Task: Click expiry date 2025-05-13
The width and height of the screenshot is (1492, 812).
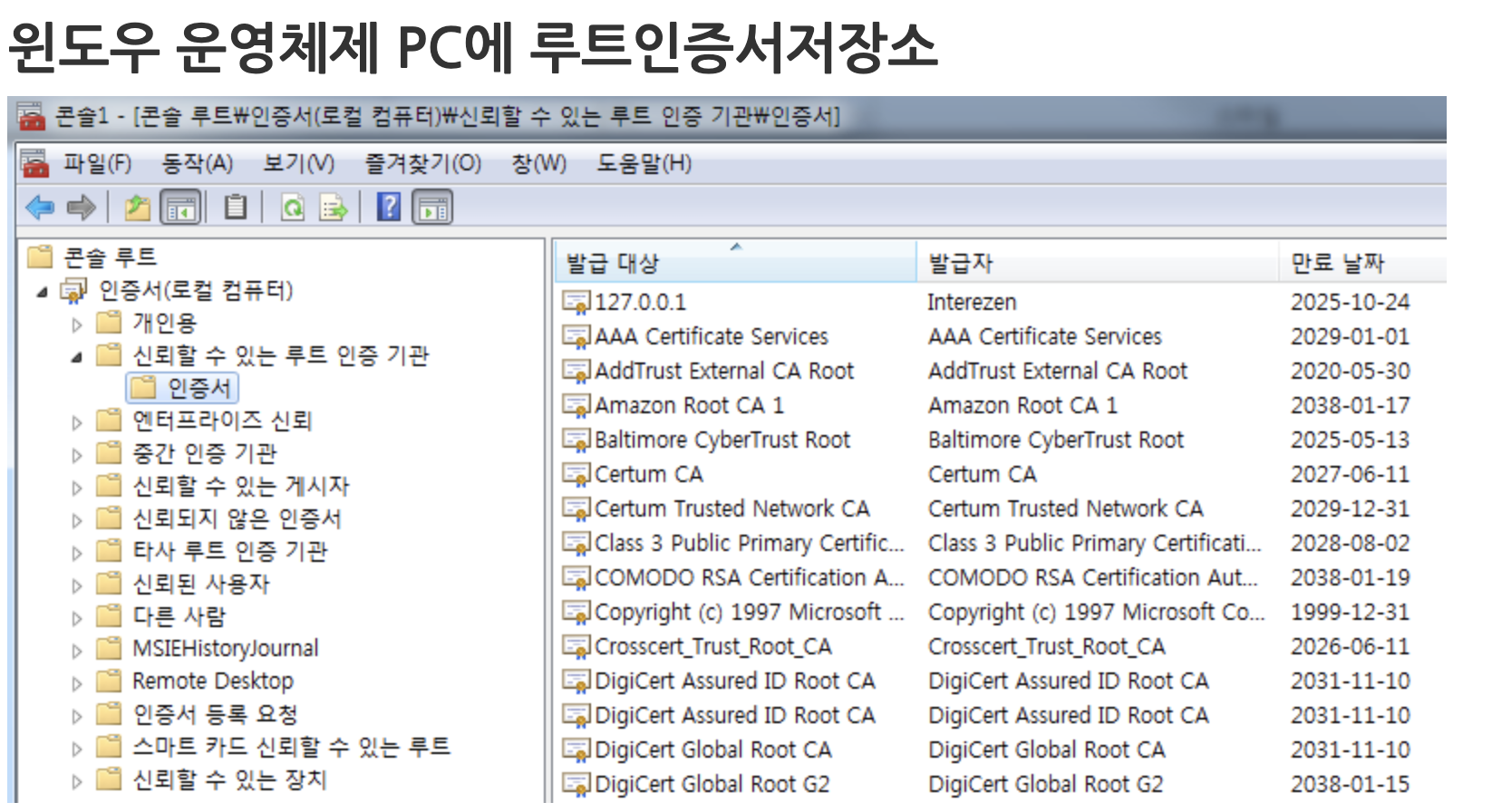Action: (1350, 440)
